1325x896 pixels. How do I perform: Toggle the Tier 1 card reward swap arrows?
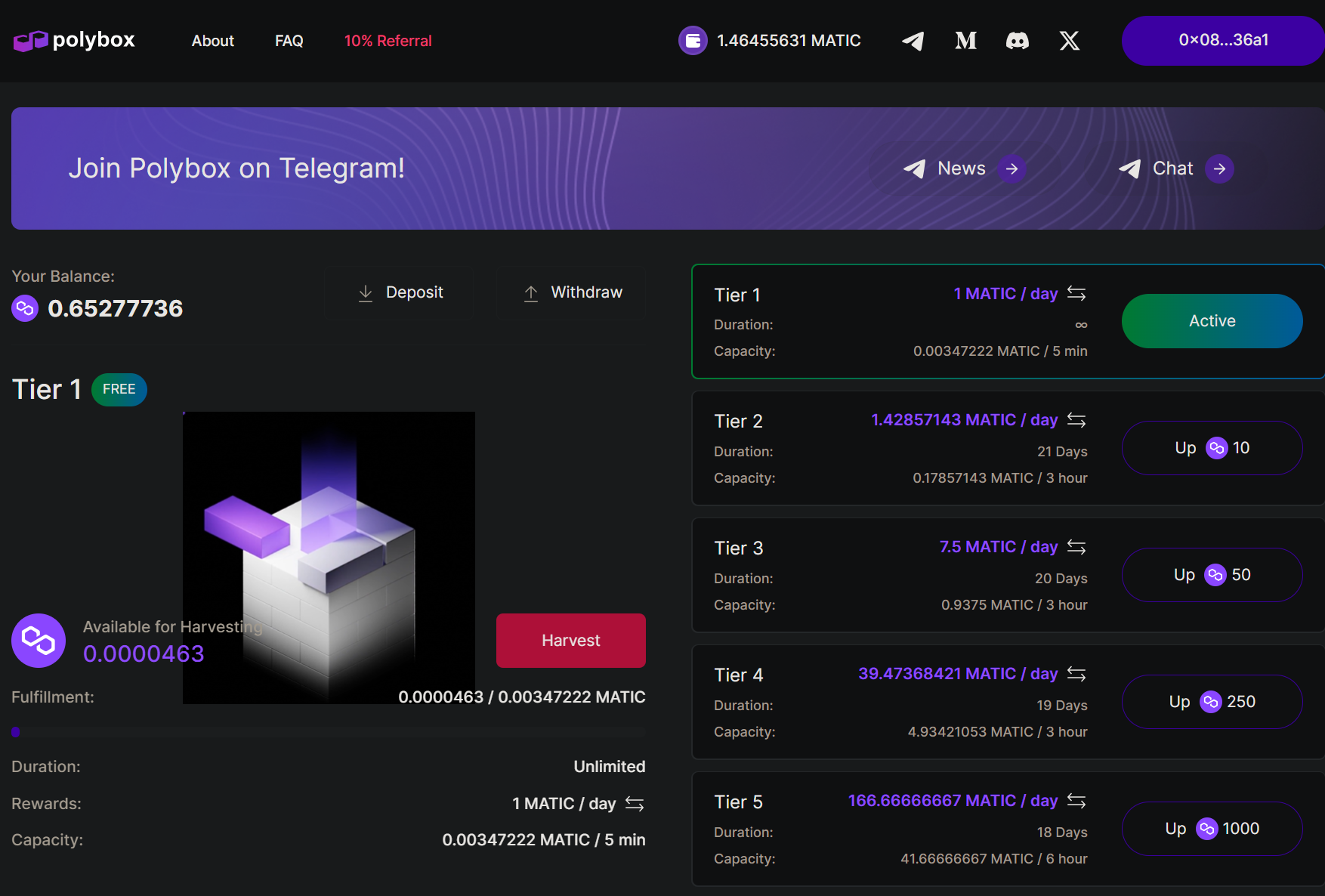(x=1076, y=293)
